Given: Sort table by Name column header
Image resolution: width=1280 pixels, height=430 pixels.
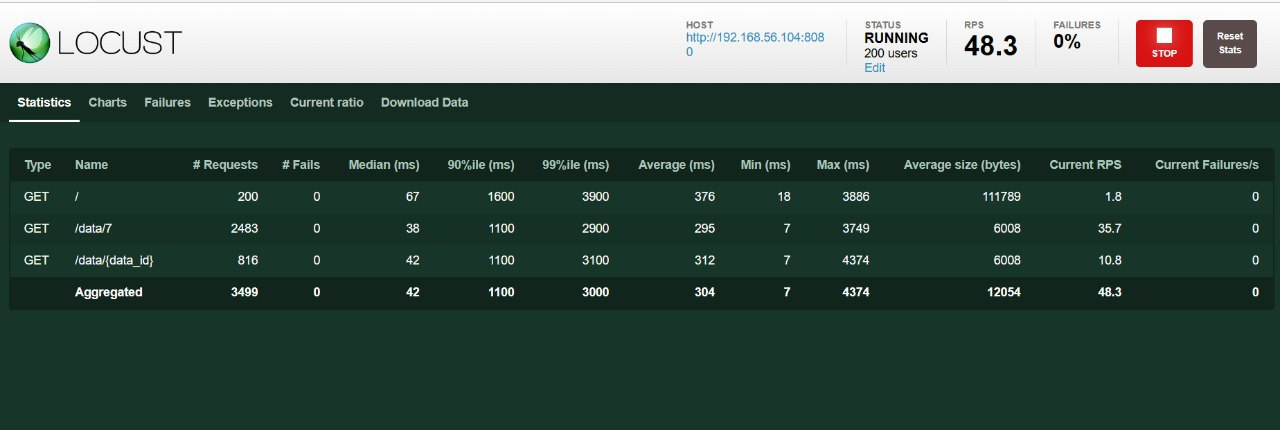Looking at the screenshot, I should pyautogui.click(x=91, y=165).
